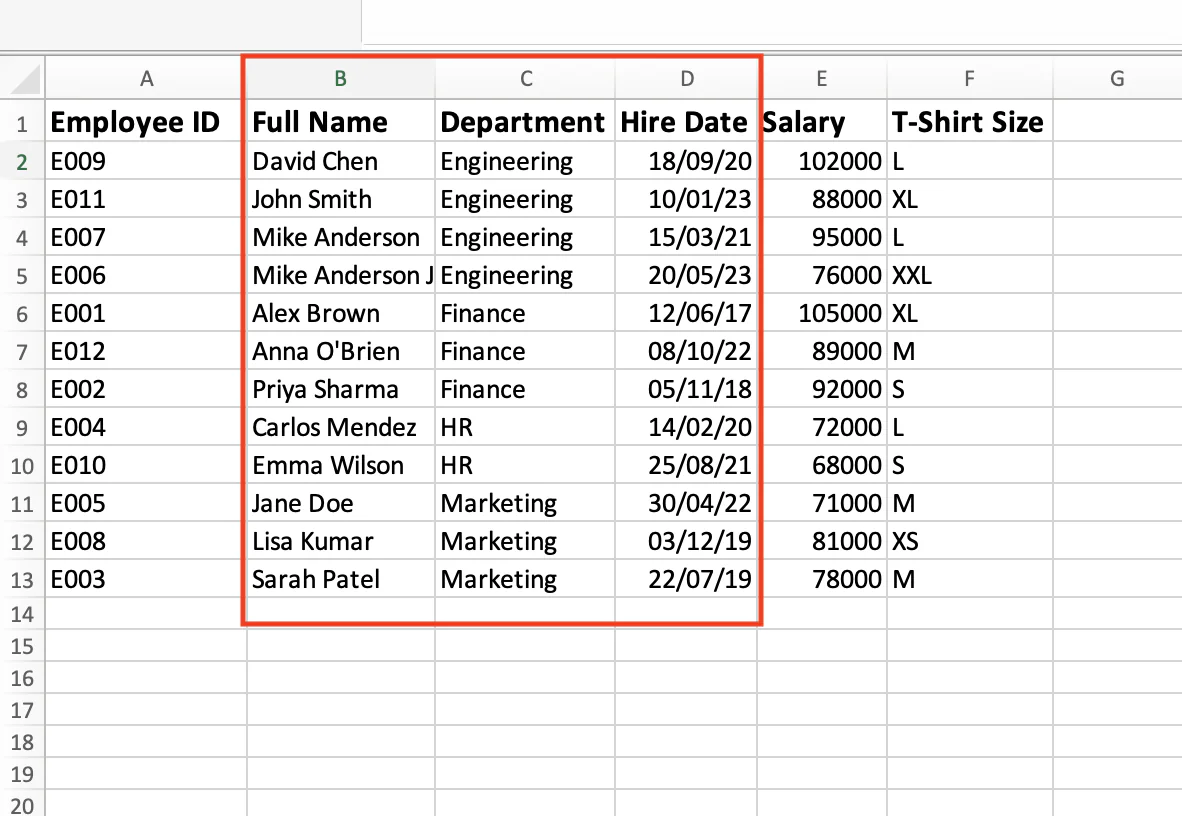The image size is (1182, 816).
Task: Select row 5 header
Action: (22, 275)
